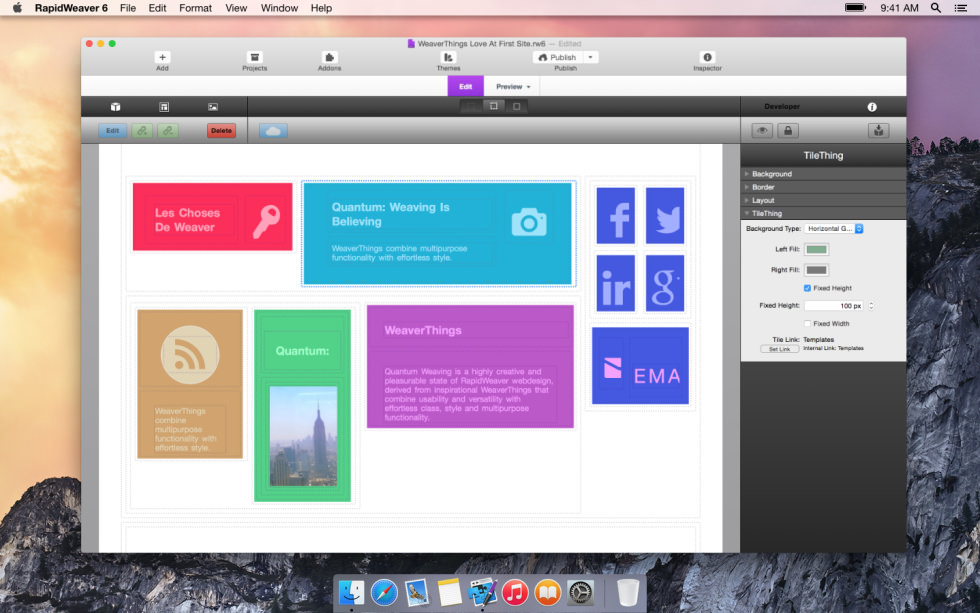
Task: Open the Publish dropdown arrow
Action: (591, 57)
